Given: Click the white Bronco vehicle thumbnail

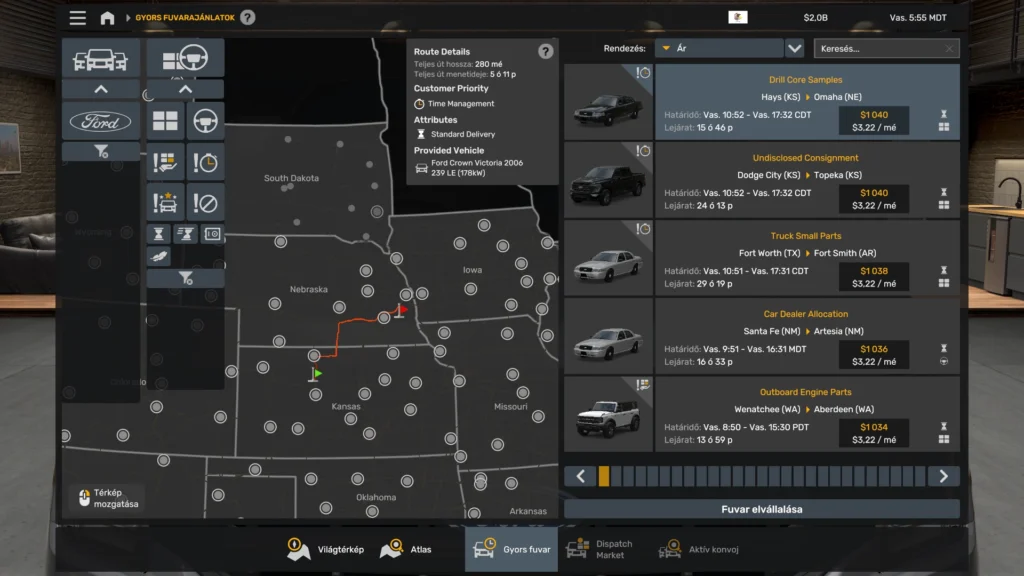Looking at the screenshot, I should pos(609,414).
